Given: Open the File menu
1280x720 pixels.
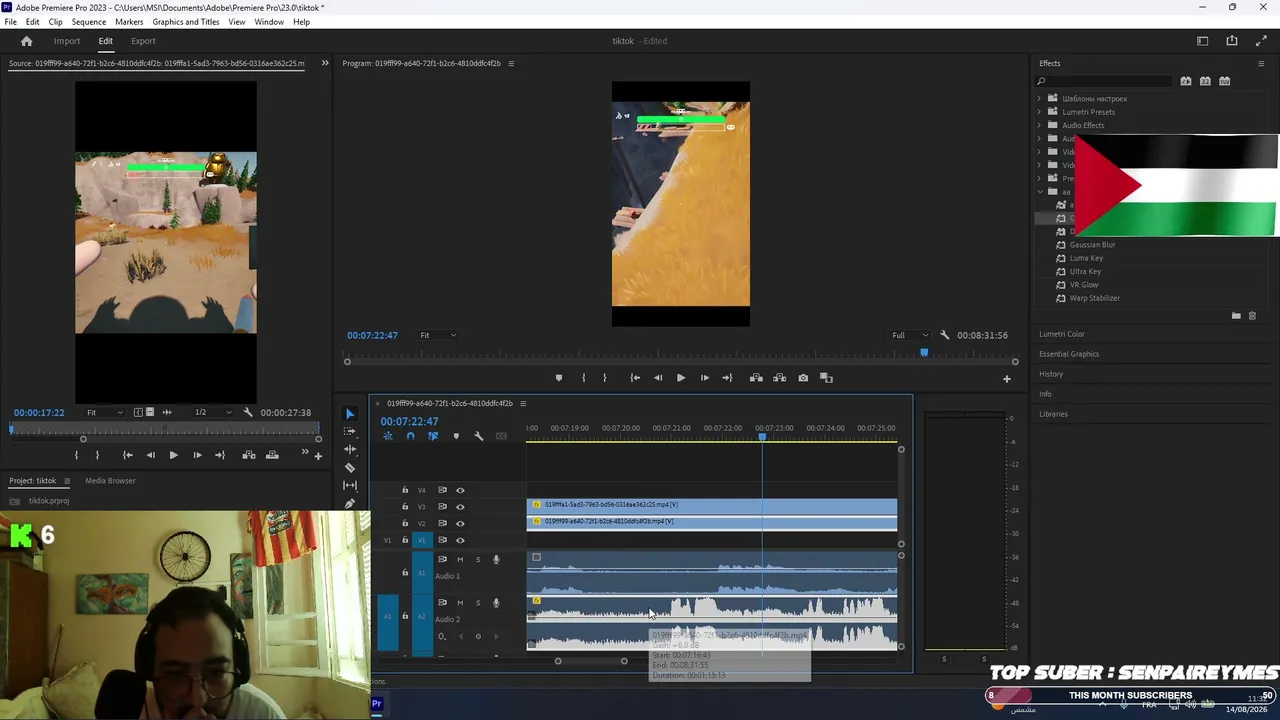Looking at the screenshot, I should point(10,22).
